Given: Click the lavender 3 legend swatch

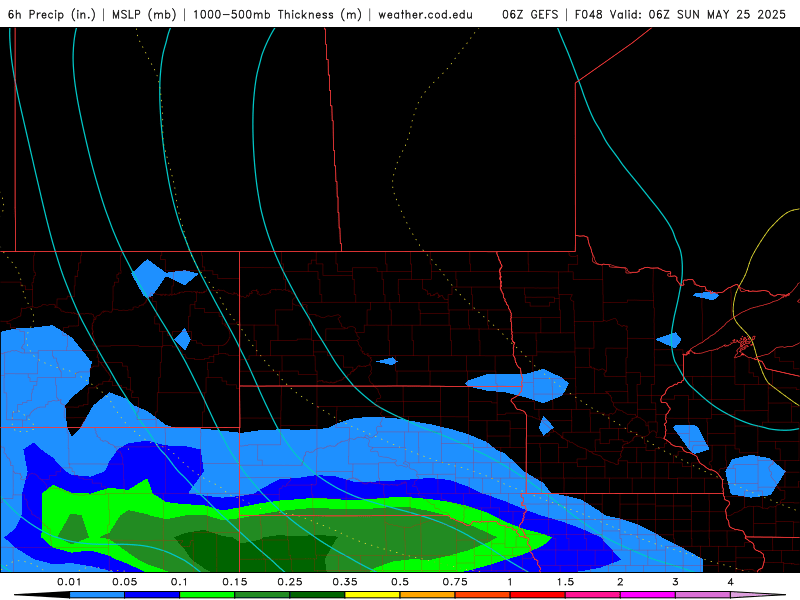Looking at the screenshot, I should 703,595.
